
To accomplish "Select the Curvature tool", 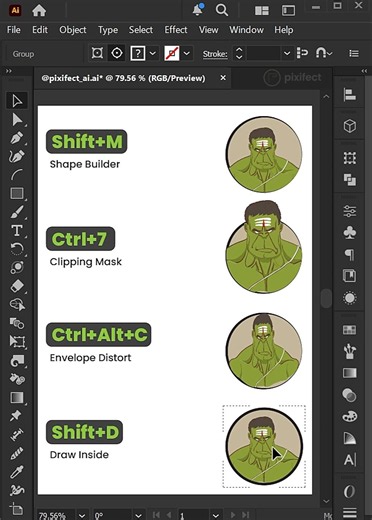I will pyautogui.click(x=17, y=156).
